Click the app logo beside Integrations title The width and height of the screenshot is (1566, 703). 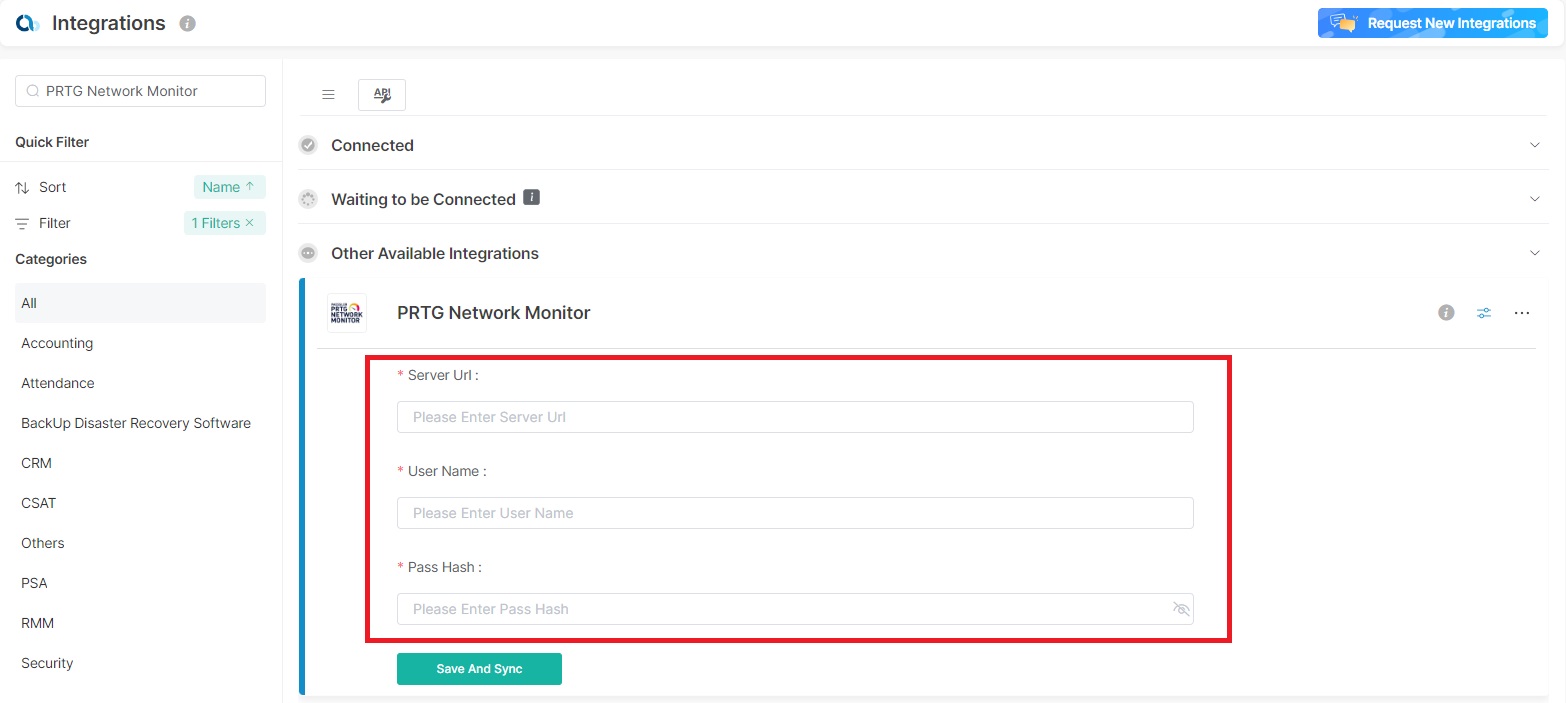coord(27,23)
